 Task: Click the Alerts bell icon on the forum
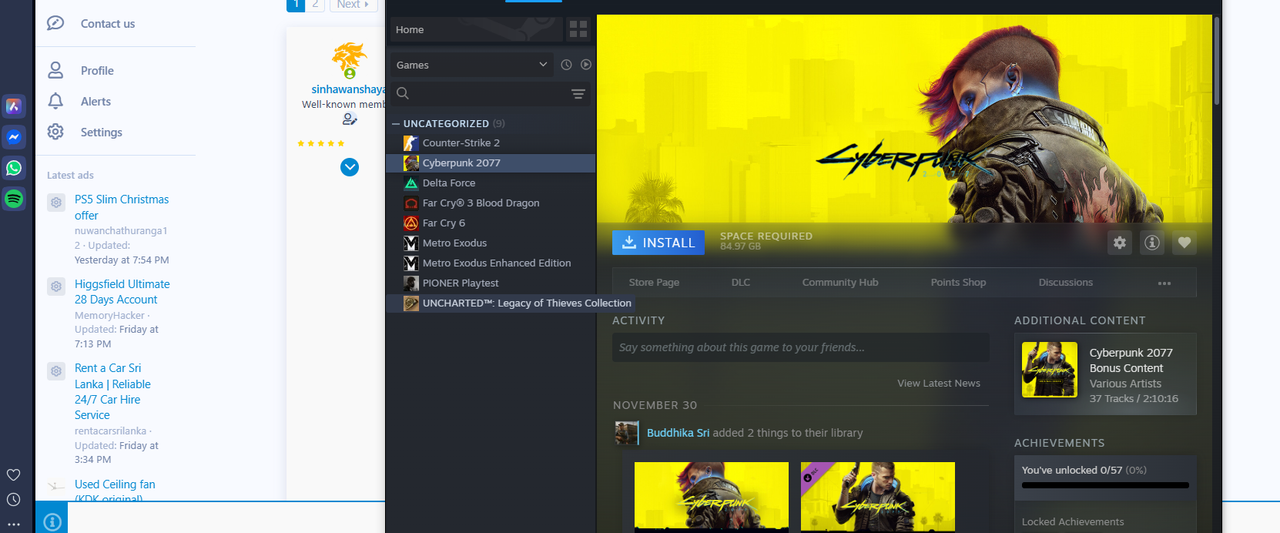pos(56,101)
